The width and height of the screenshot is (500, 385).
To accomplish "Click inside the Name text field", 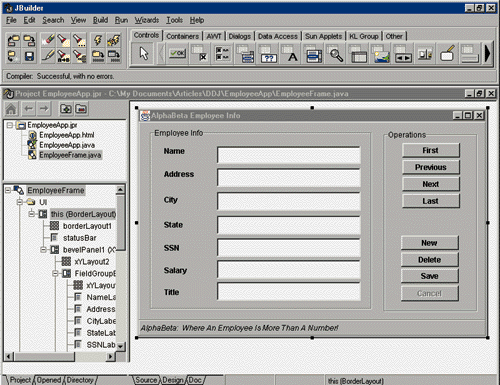I will click(289, 155).
